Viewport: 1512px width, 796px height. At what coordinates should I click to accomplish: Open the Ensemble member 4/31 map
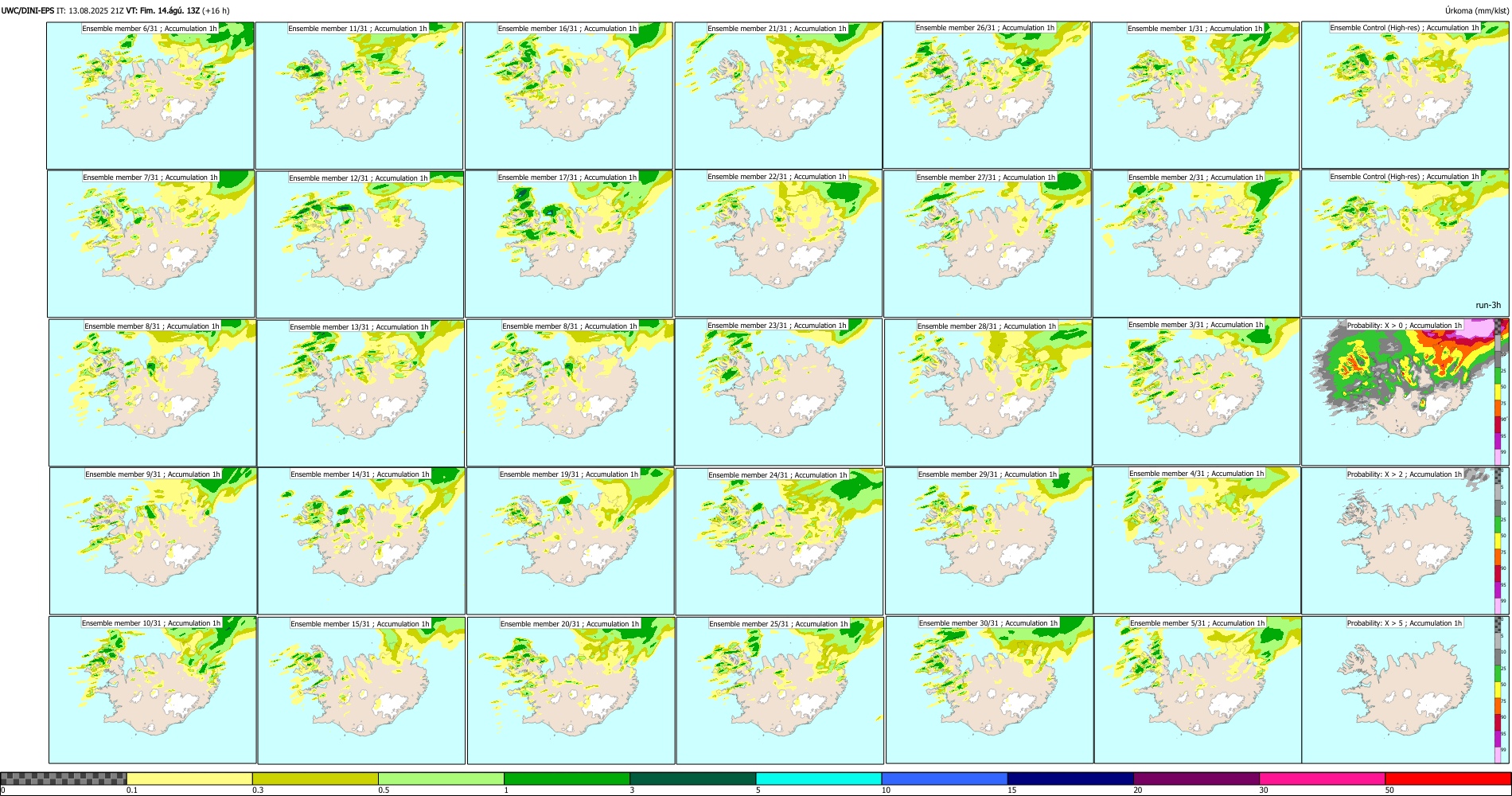click(x=1198, y=540)
